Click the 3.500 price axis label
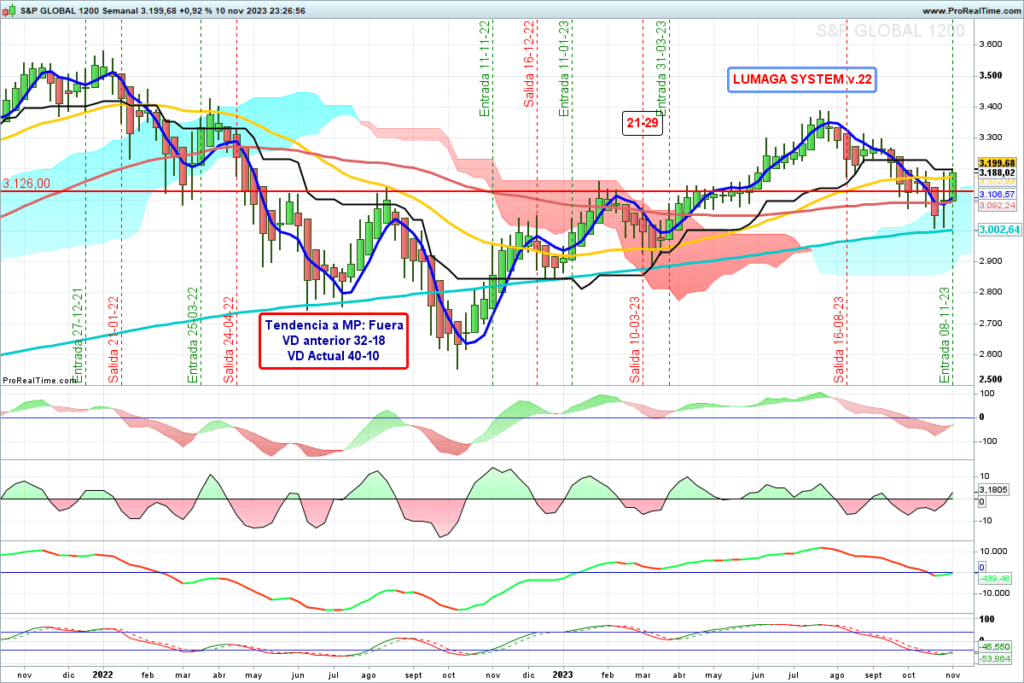Image resolution: width=1024 pixels, height=683 pixels. [991, 76]
